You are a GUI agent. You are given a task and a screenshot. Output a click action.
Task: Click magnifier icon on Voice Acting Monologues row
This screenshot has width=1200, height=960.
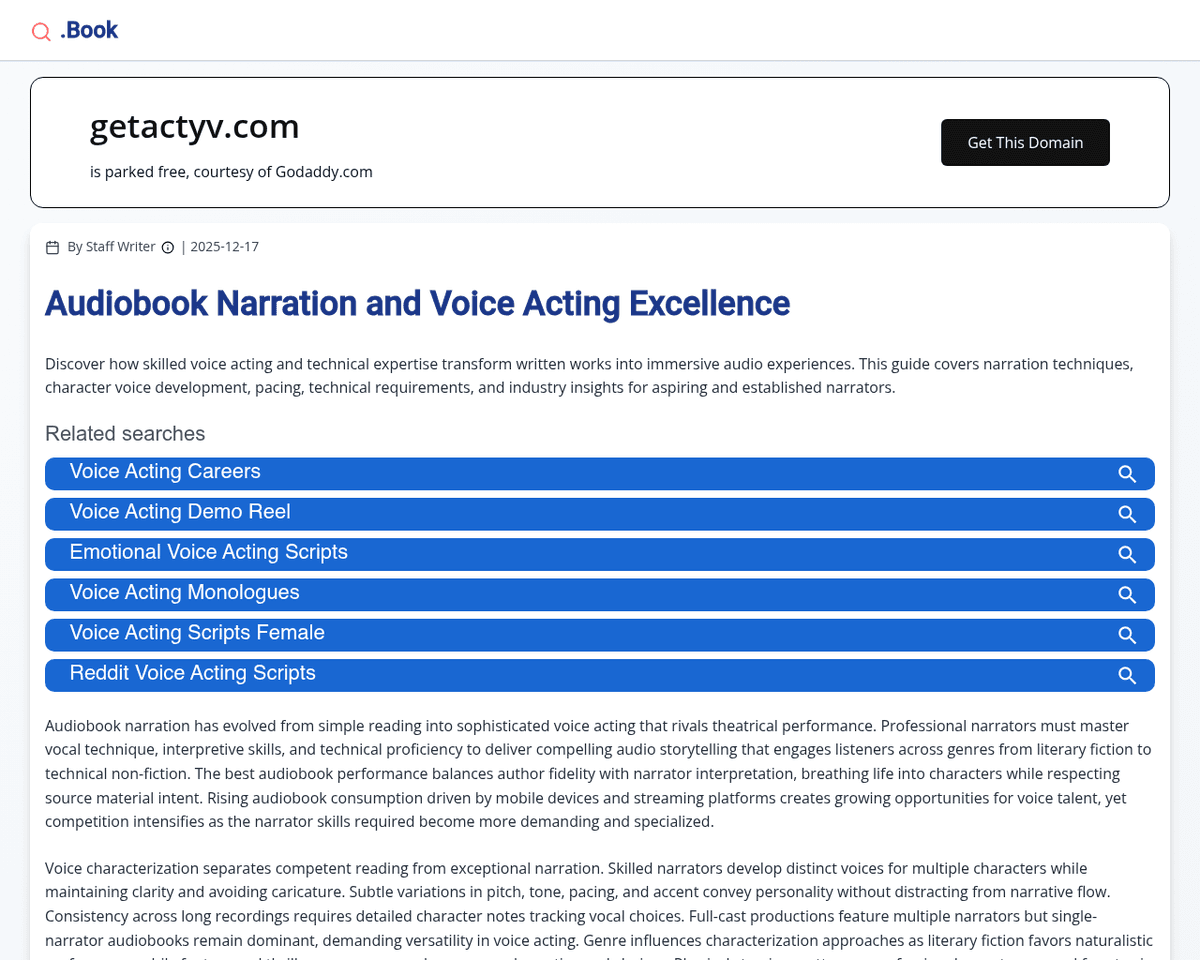(1126, 595)
